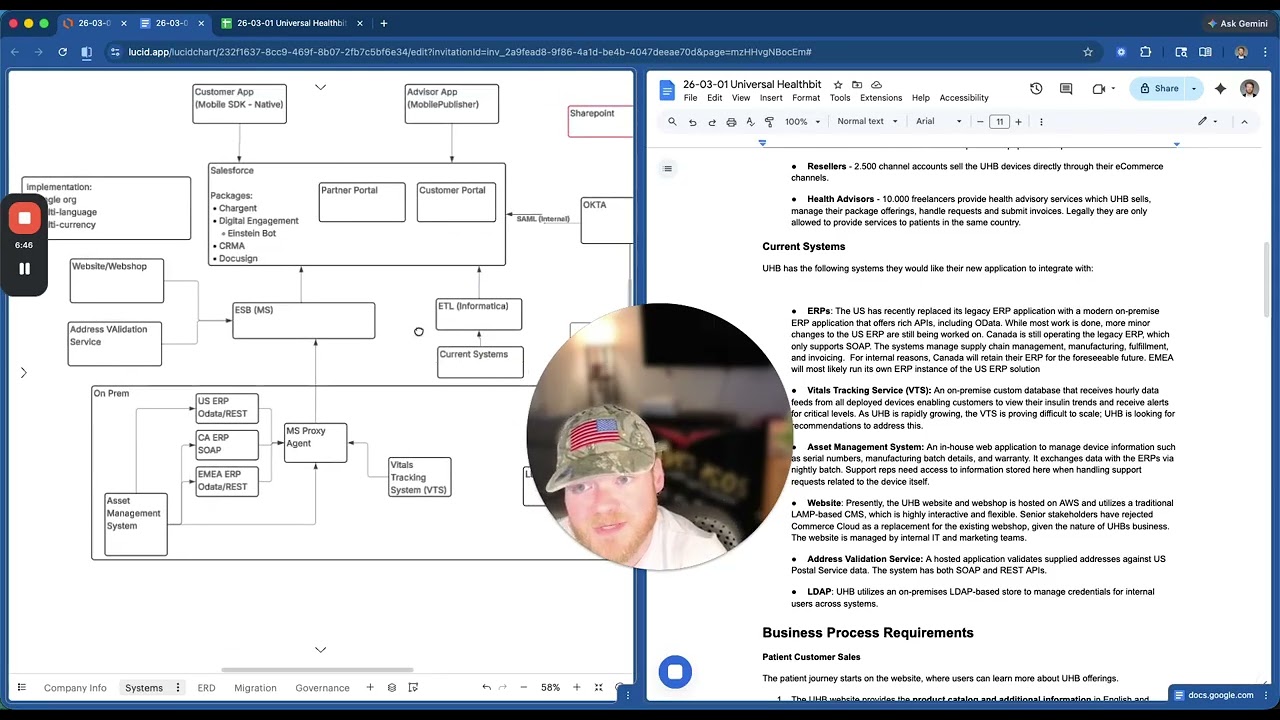Start a video call from Google Docs
The image size is (1280, 720).
tap(1099, 89)
